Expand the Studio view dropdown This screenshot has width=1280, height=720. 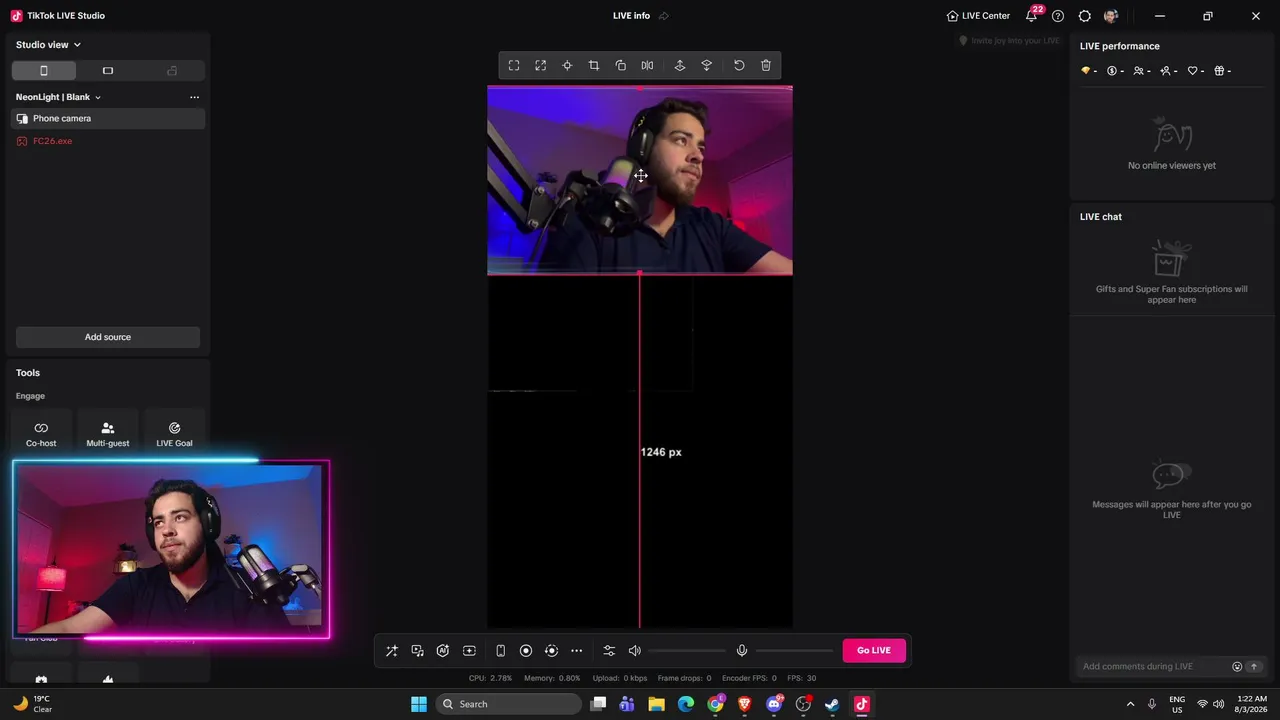48,45
